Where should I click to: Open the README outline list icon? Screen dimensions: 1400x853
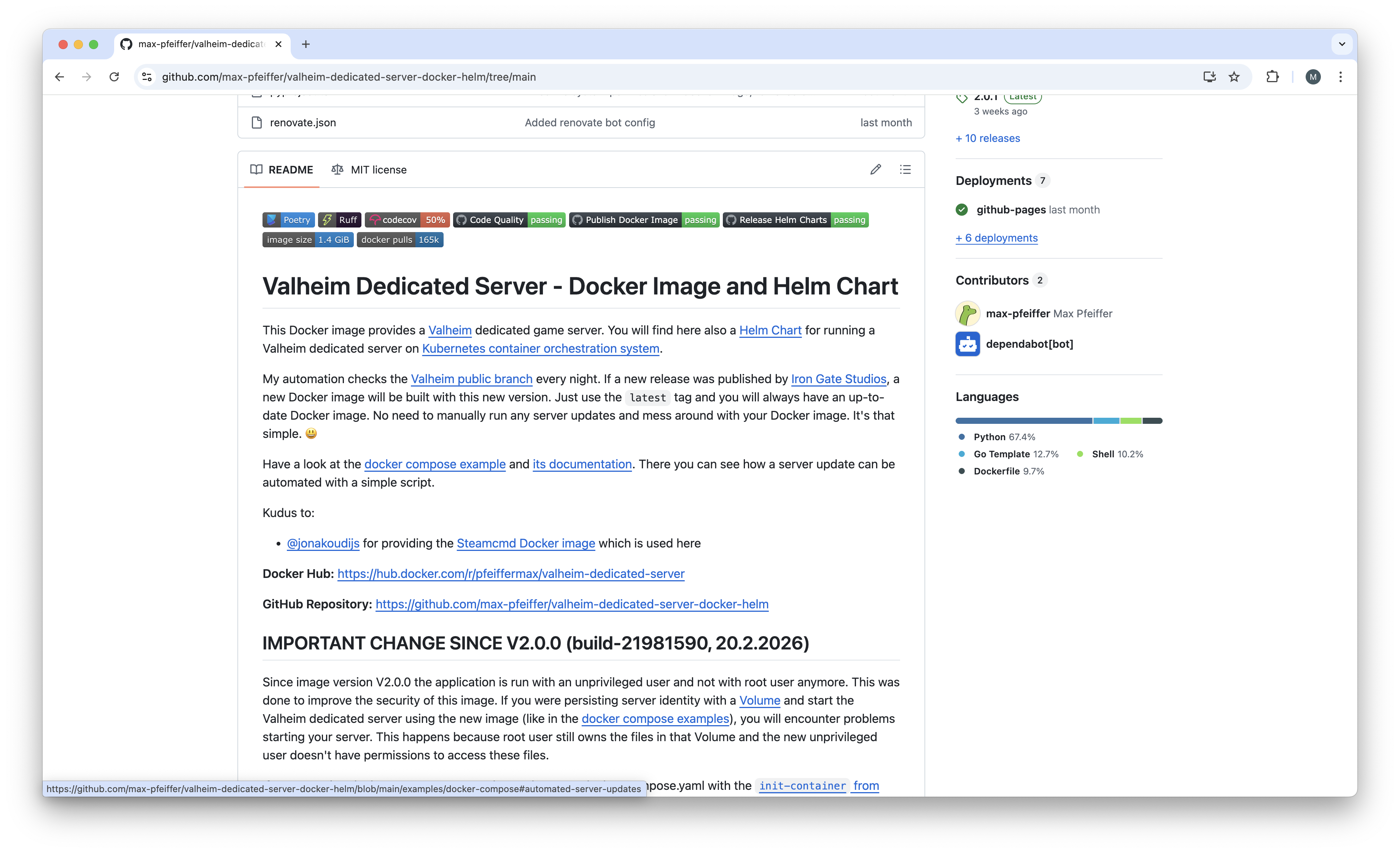click(906, 169)
